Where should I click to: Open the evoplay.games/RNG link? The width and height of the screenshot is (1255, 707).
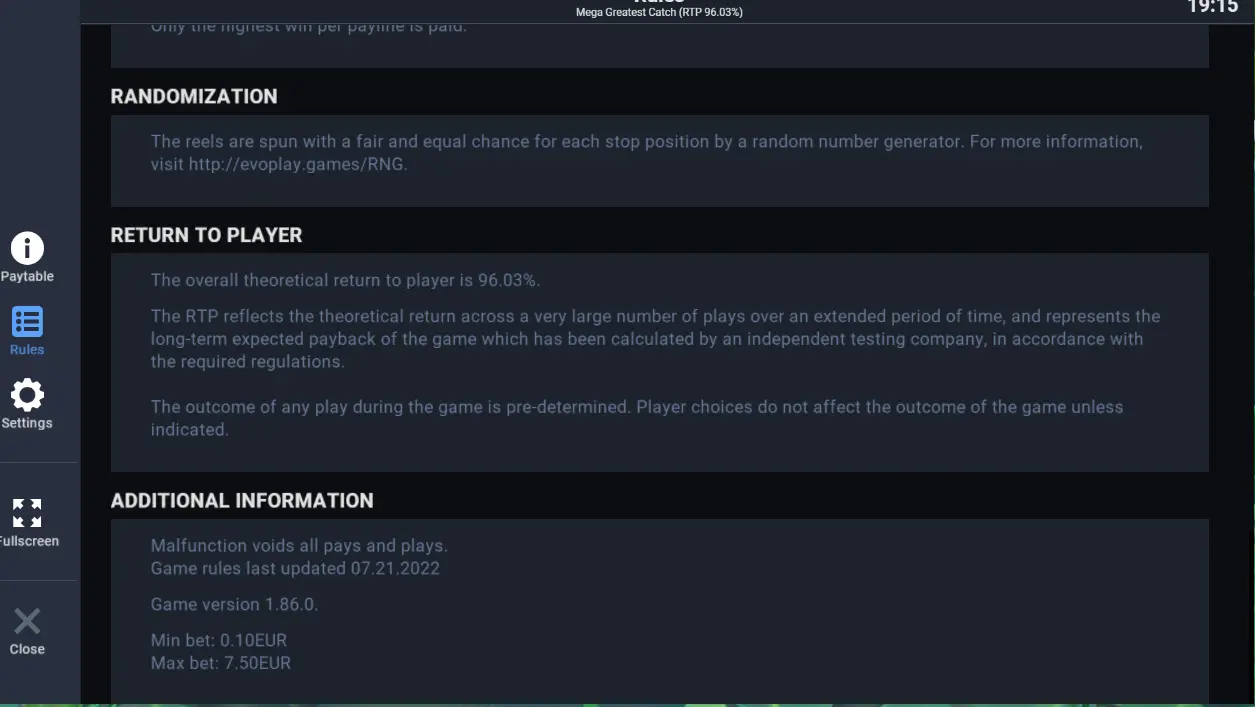[297, 164]
